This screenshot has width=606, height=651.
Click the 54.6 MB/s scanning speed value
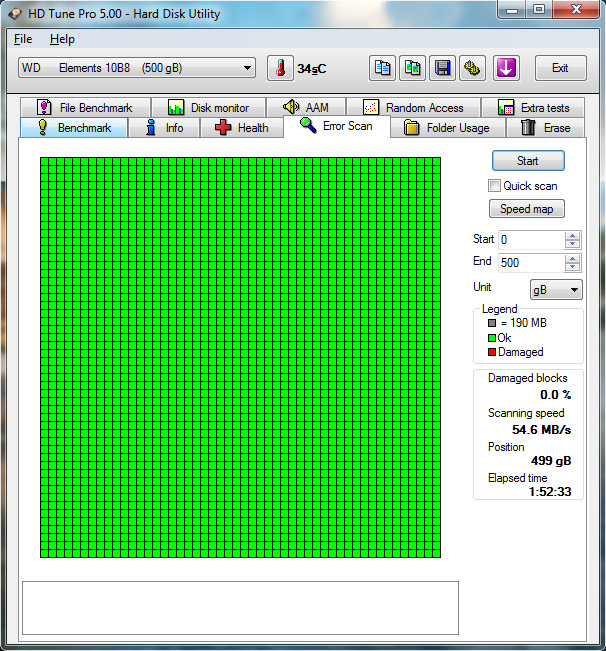(x=541, y=430)
